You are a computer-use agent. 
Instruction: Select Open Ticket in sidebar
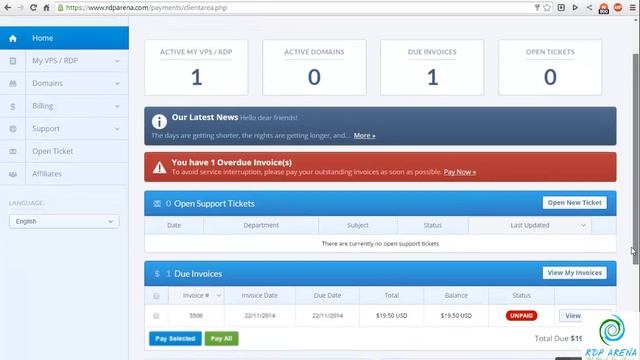64,151
